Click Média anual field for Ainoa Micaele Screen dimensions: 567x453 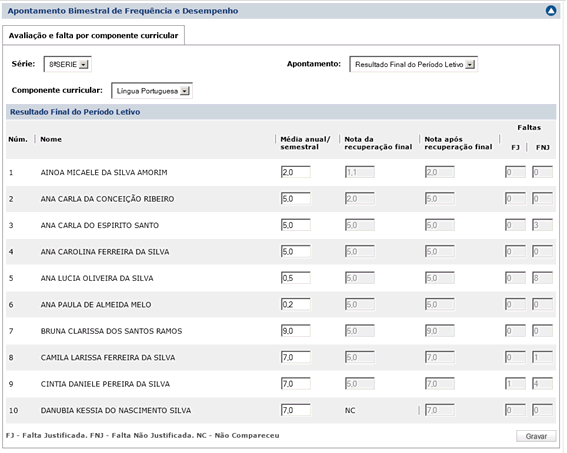[x=295, y=172]
